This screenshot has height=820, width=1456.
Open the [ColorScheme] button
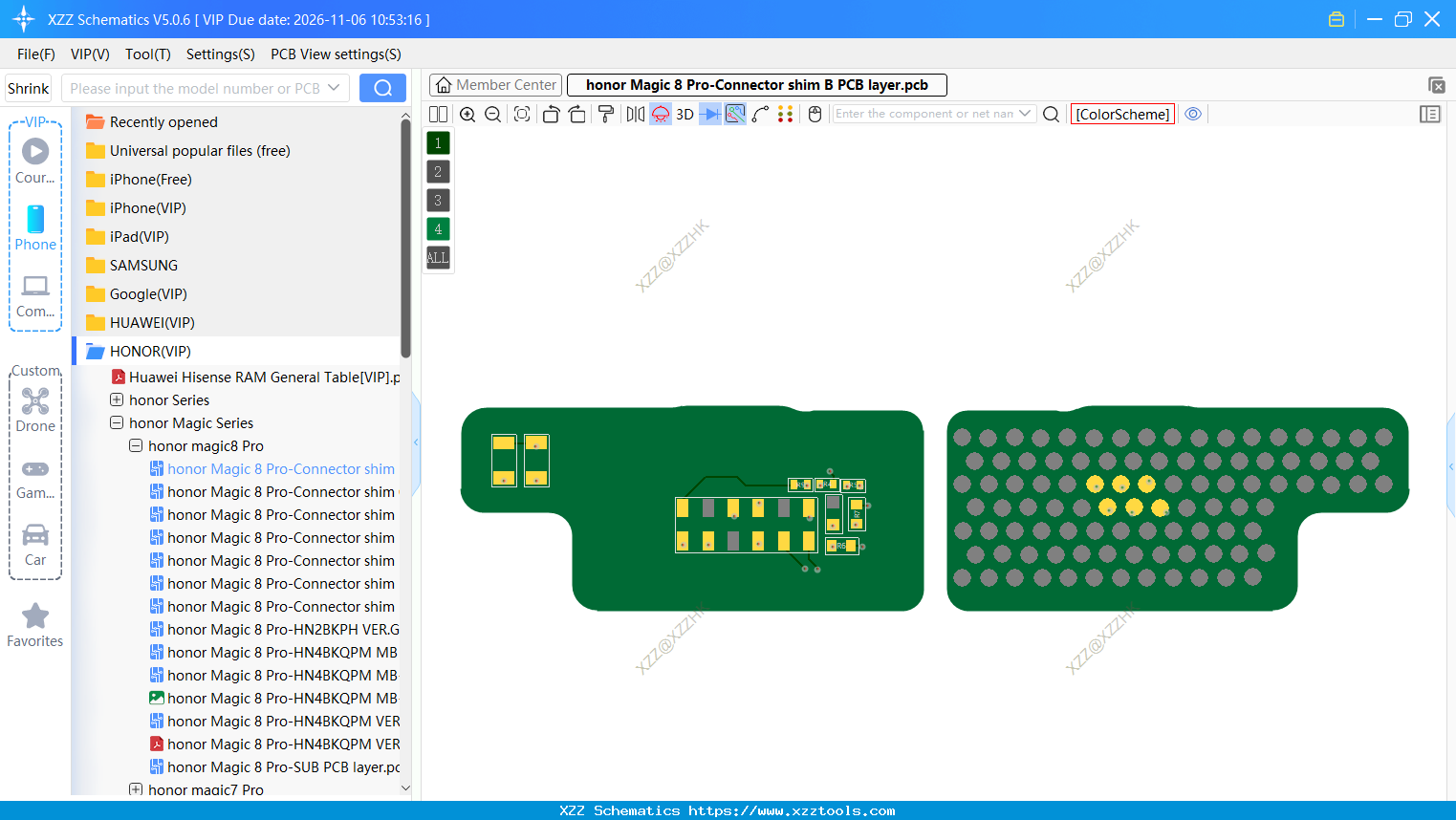click(x=1122, y=115)
